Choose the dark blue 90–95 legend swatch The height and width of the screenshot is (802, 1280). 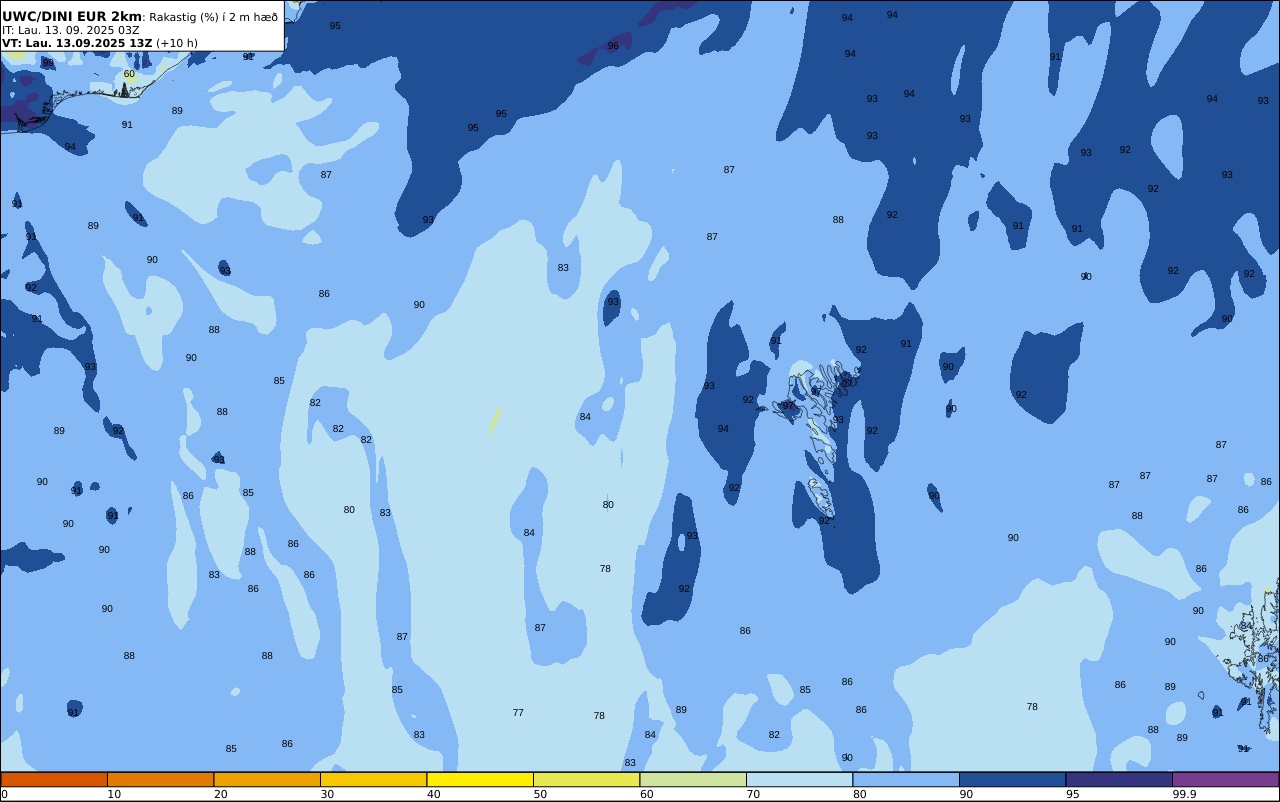(x=1012, y=779)
